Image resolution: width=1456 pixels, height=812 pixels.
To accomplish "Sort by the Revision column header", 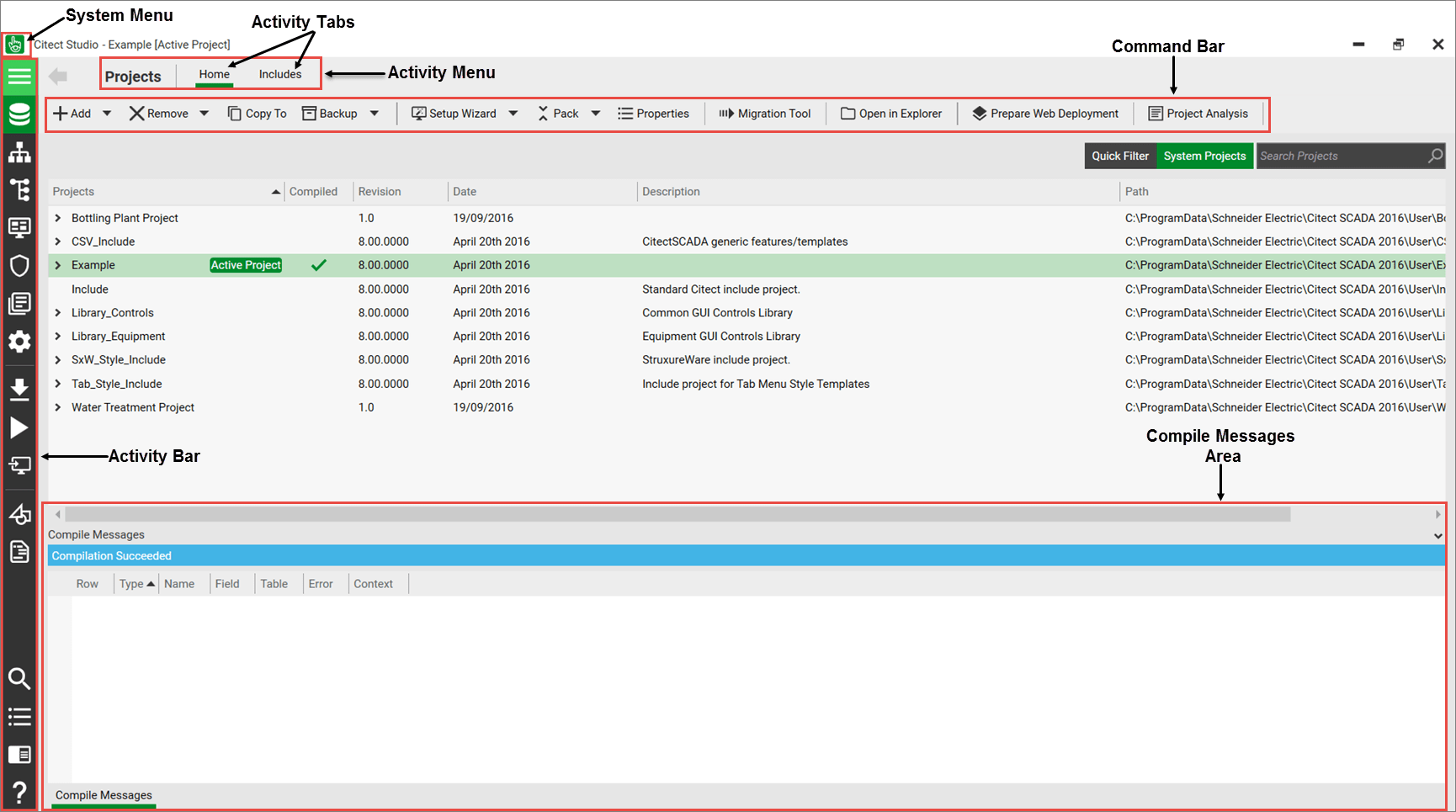I will (401, 192).
